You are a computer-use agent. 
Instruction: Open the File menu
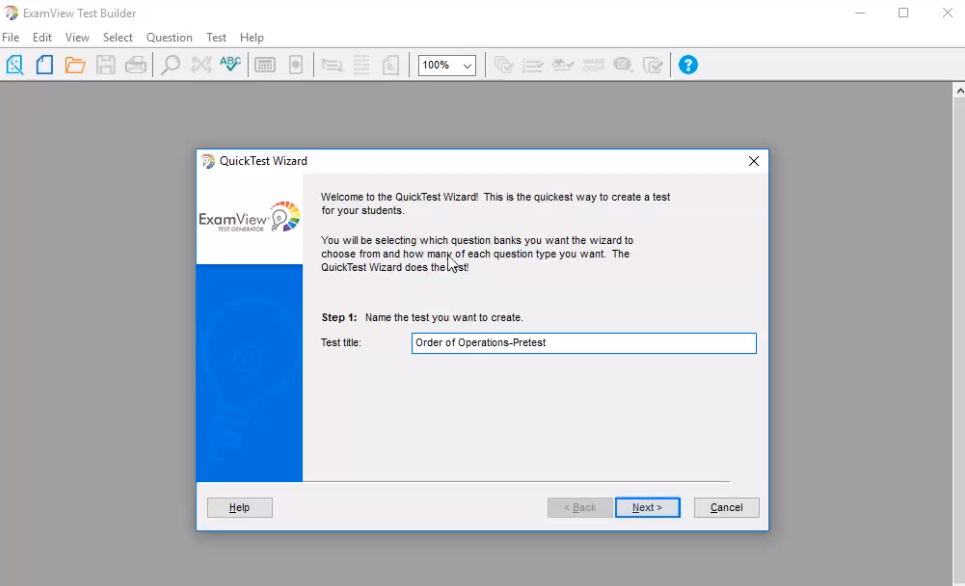click(x=10, y=37)
